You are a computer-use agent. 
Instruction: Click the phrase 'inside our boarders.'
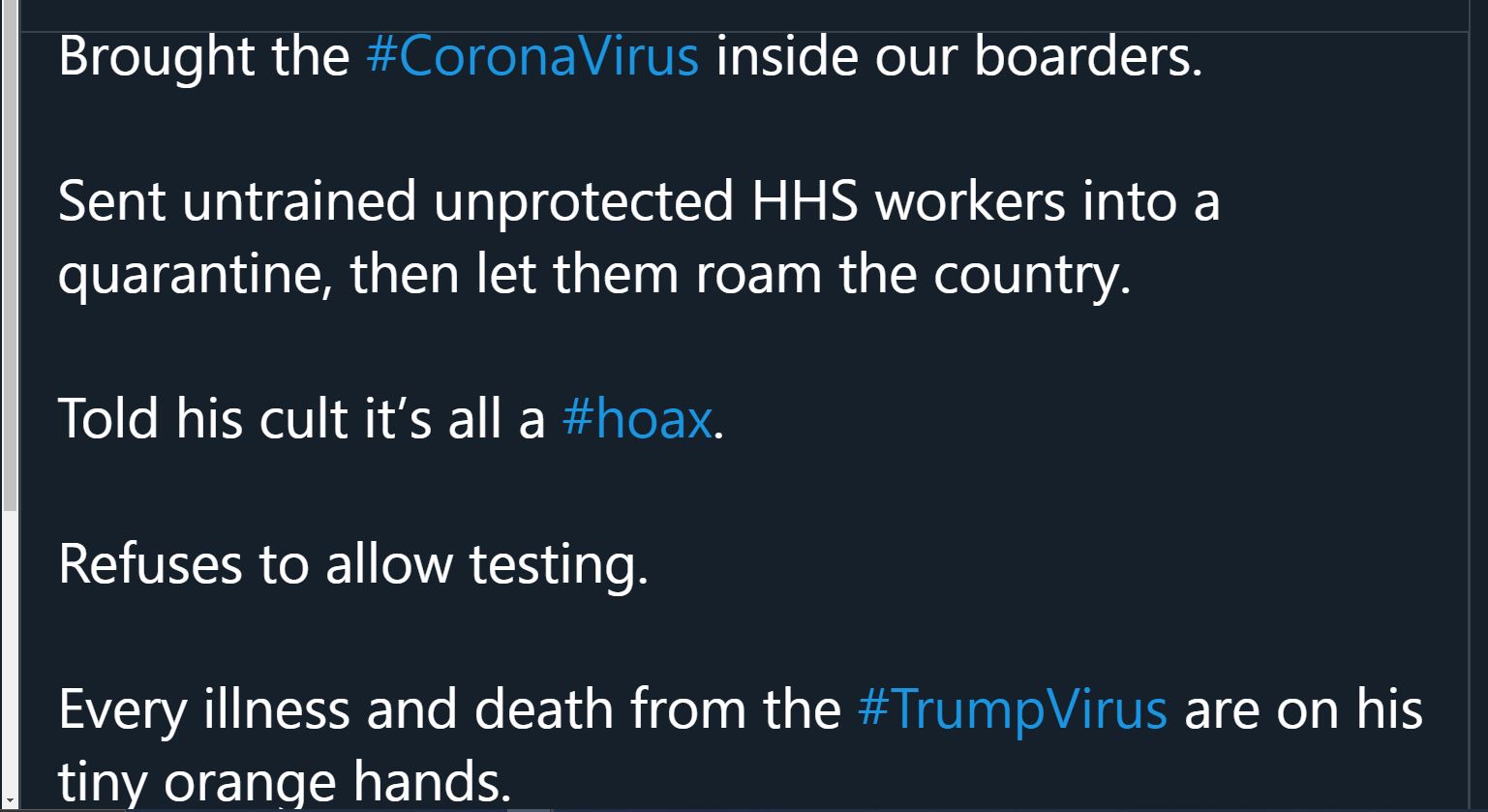click(959, 56)
